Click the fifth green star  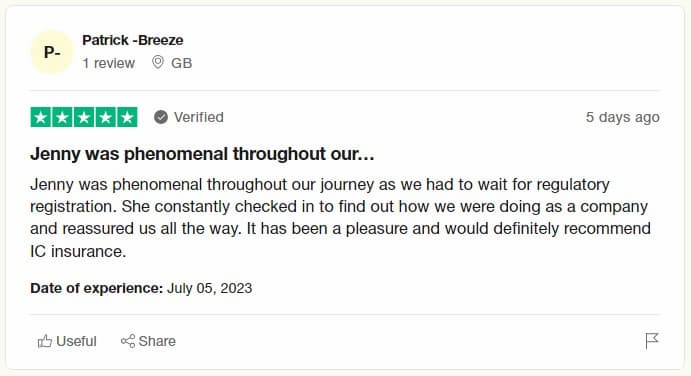[127, 117]
